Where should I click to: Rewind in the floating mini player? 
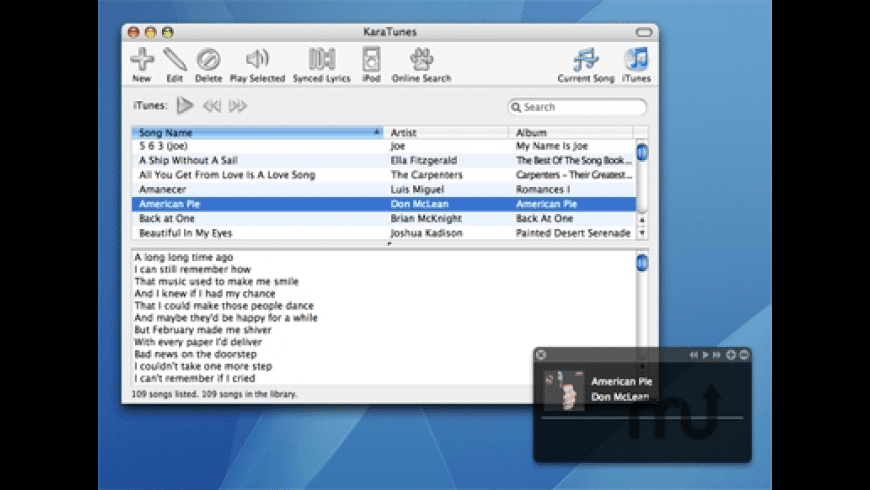[x=694, y=355]
